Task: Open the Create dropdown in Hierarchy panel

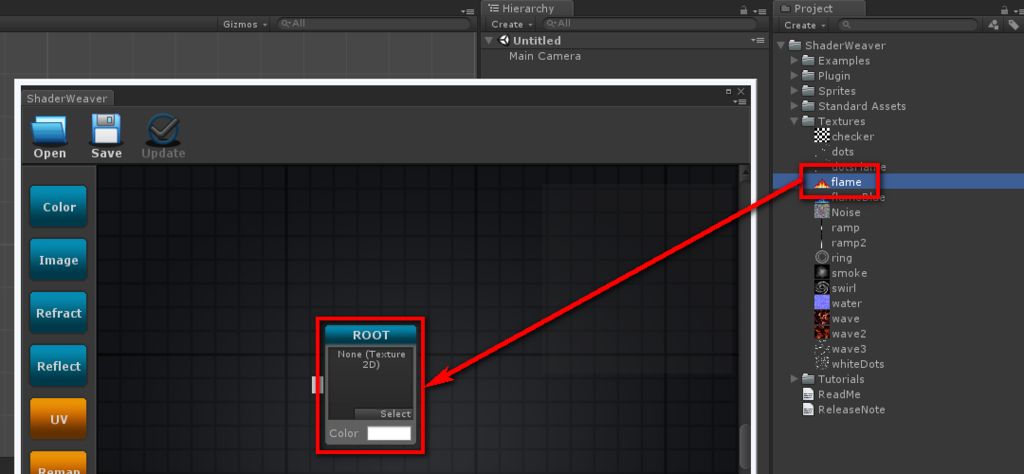Action: (x=511, y=24)
